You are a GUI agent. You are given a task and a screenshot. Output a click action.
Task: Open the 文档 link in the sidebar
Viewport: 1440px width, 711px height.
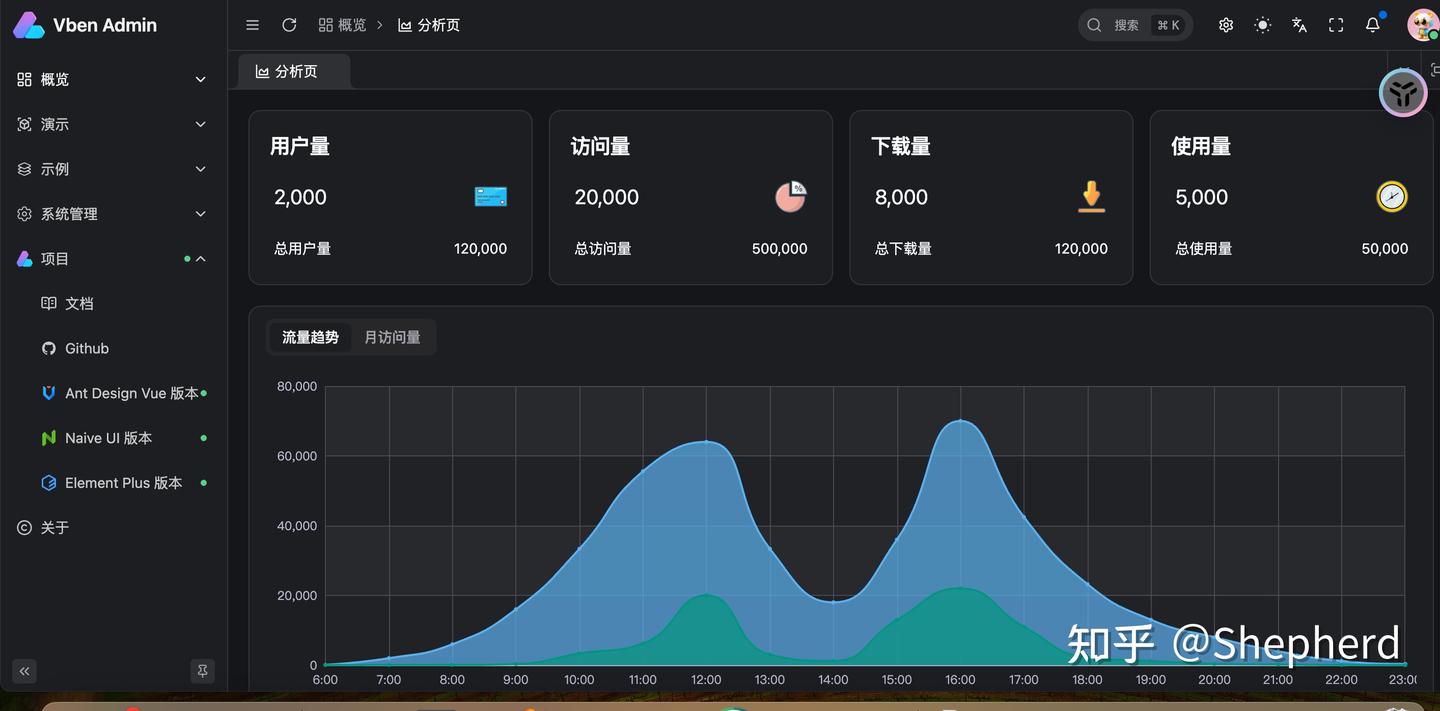(77, 303)
